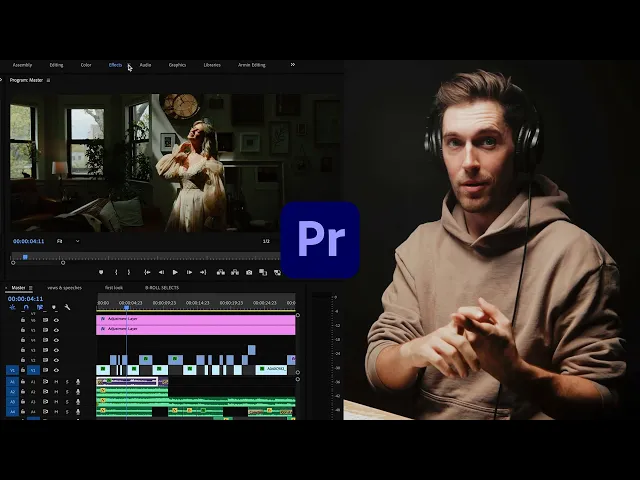Switch to the Editing workspace
This screenshot has width=640, height=480.
(x=56, y=65)
